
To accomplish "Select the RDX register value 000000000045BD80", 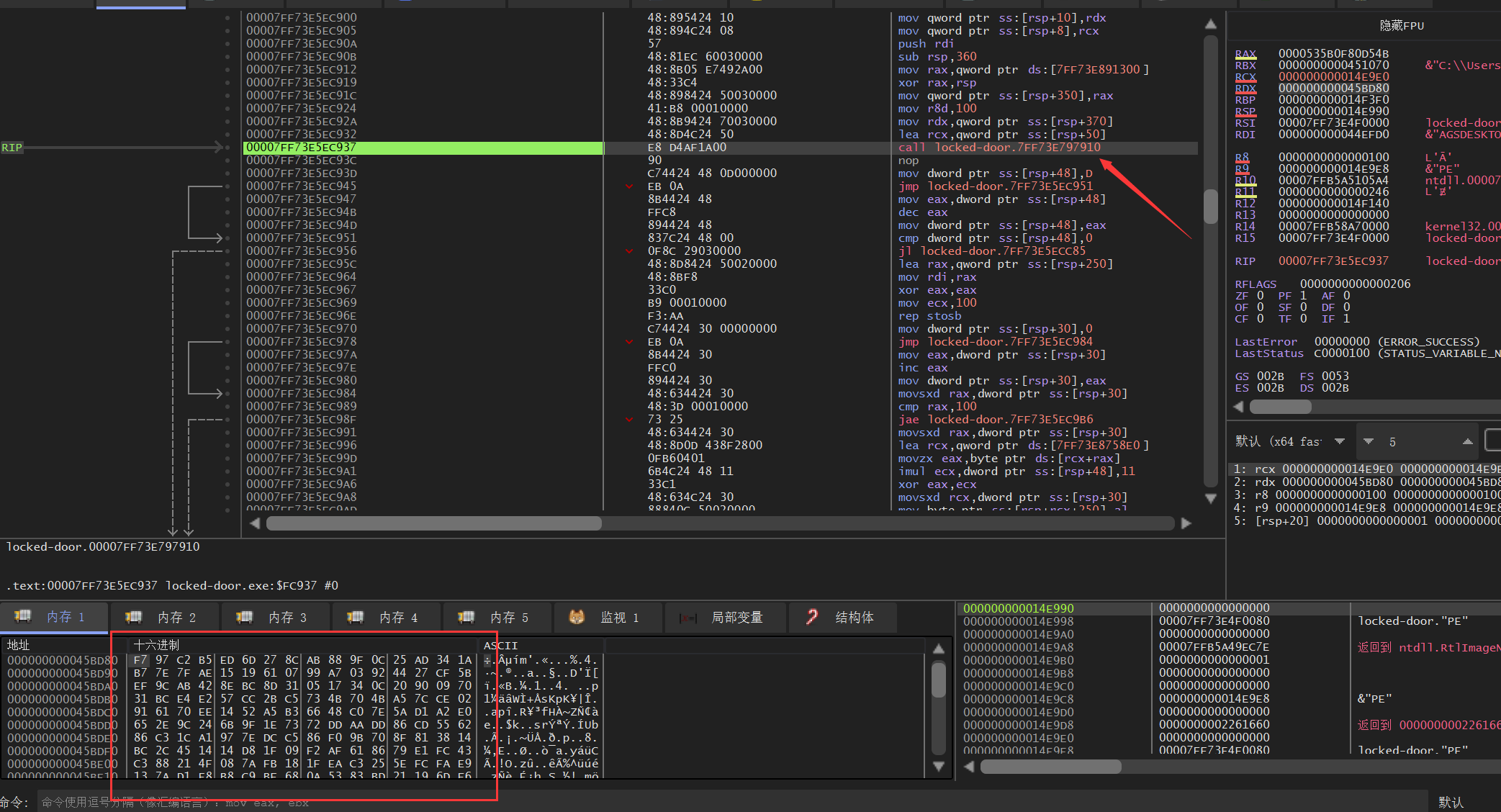I will (1333, 89).
